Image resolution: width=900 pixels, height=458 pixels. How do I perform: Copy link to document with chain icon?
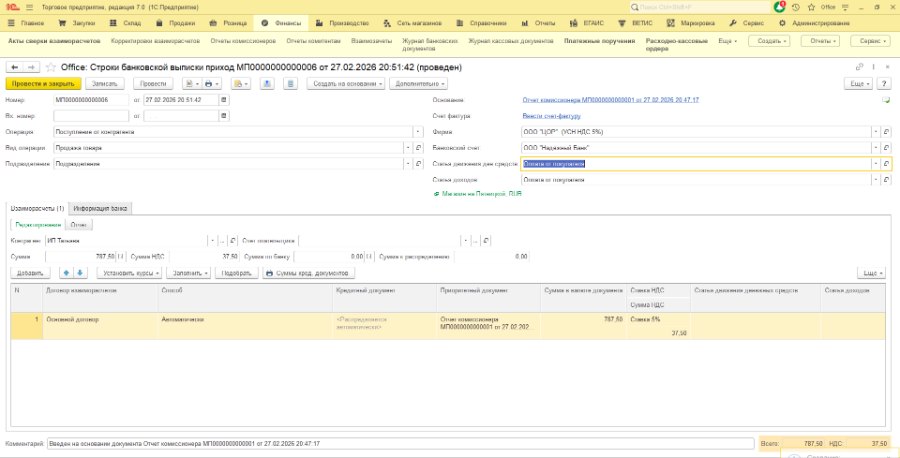(x=860, y=67)
